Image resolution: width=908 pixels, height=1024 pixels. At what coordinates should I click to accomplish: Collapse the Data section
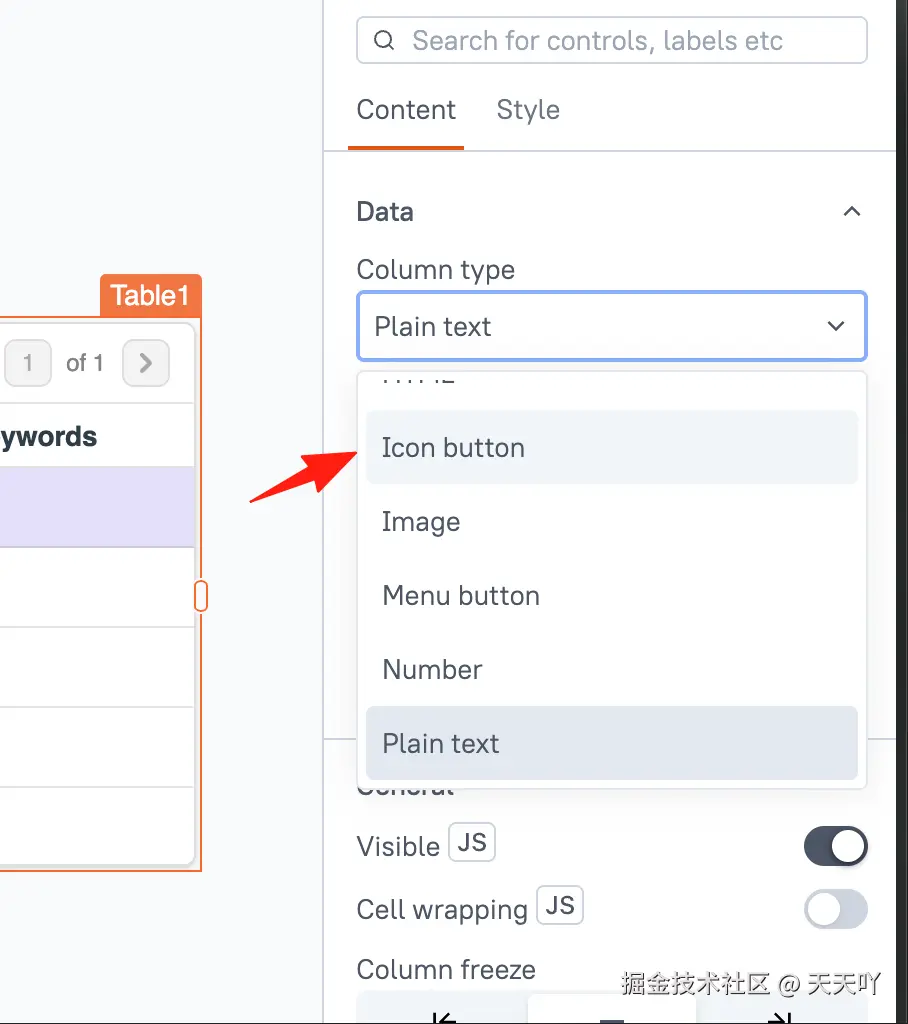click(x=851, y=212)
